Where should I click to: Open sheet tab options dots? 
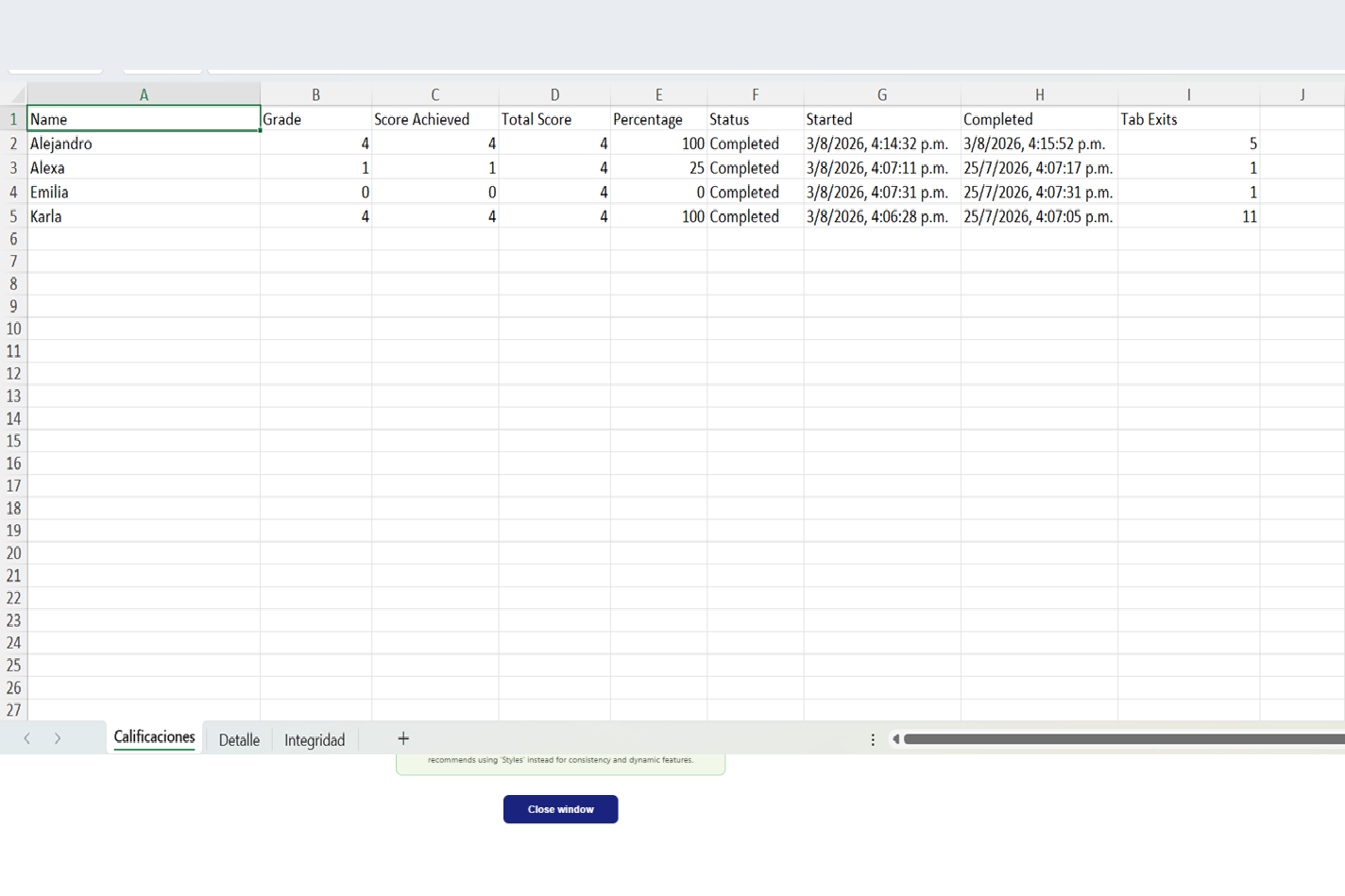[873, 739]
